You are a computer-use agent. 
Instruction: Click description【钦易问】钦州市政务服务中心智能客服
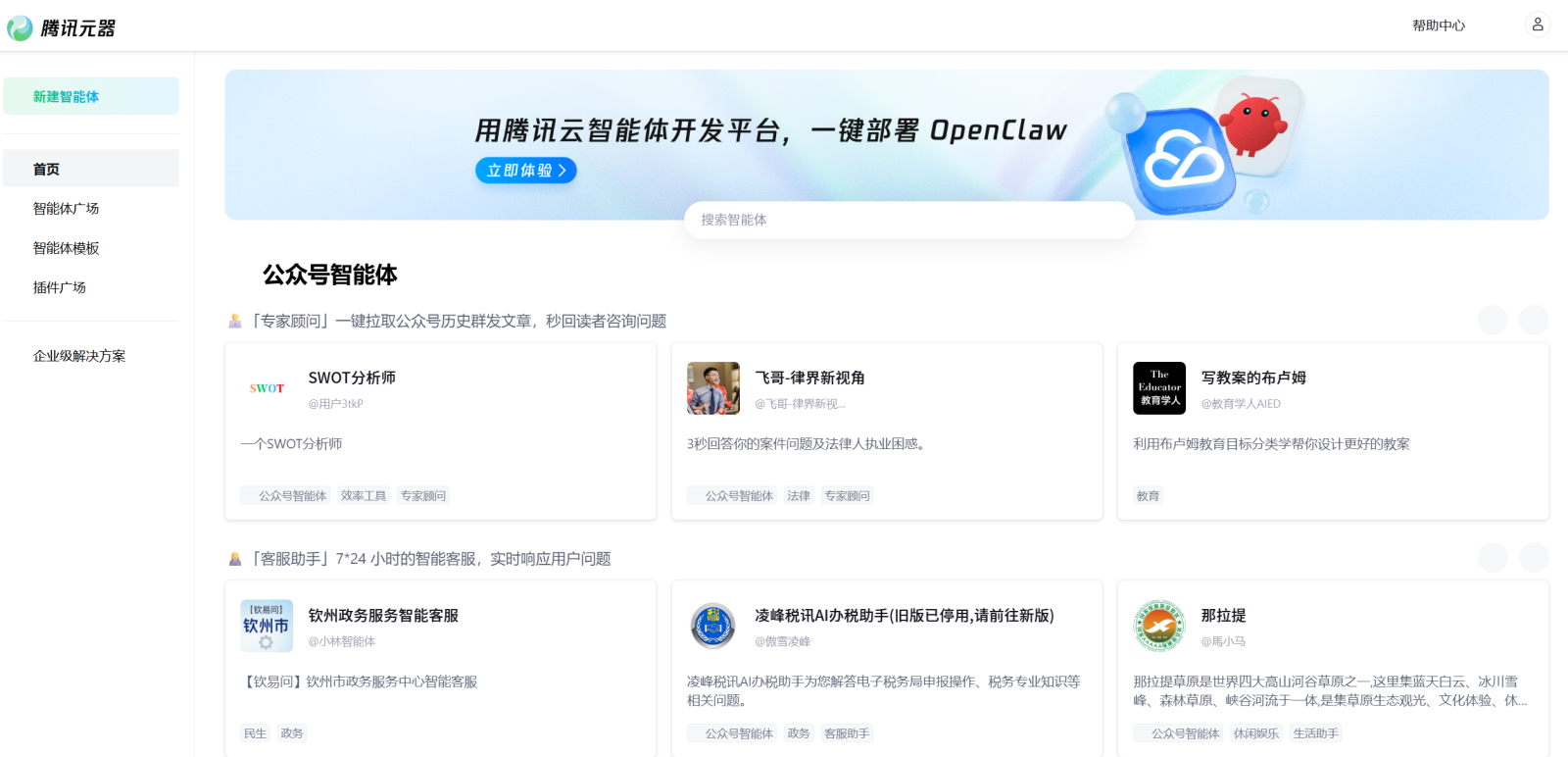click(360, 681)
